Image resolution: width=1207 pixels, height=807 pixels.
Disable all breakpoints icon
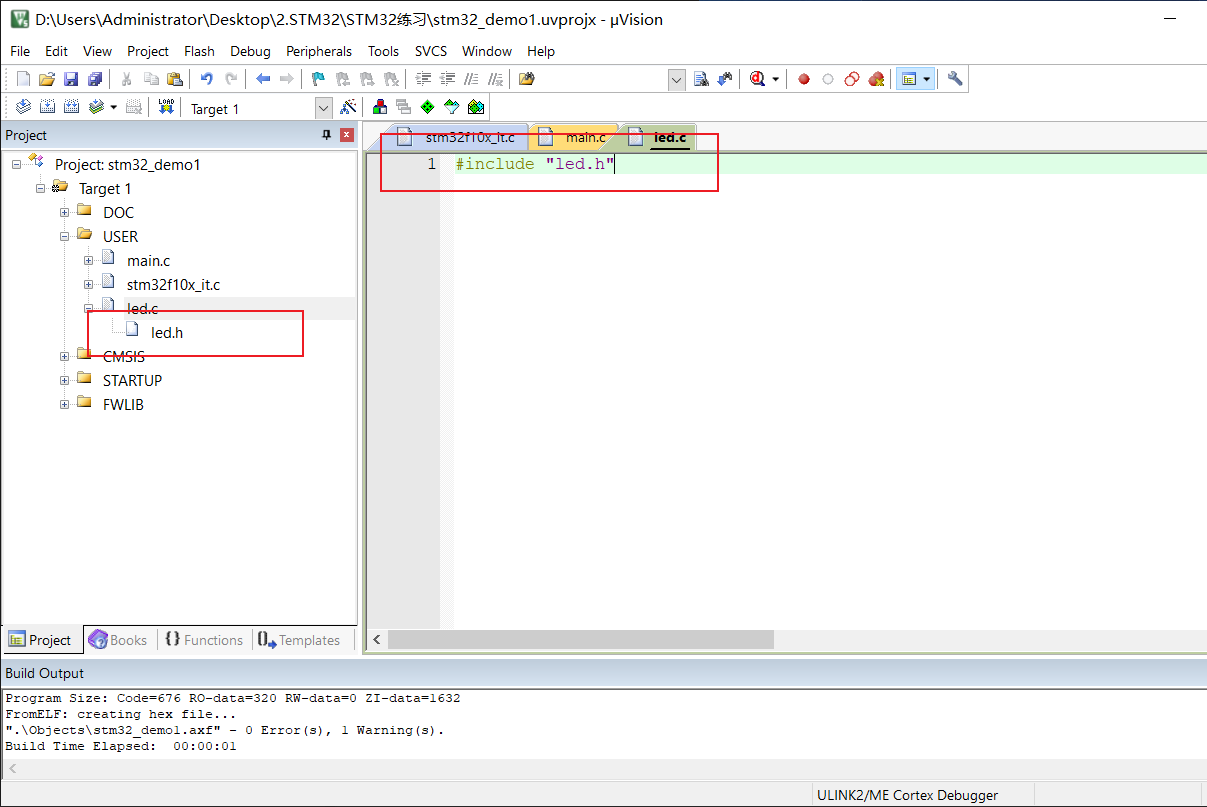[852, 79]
